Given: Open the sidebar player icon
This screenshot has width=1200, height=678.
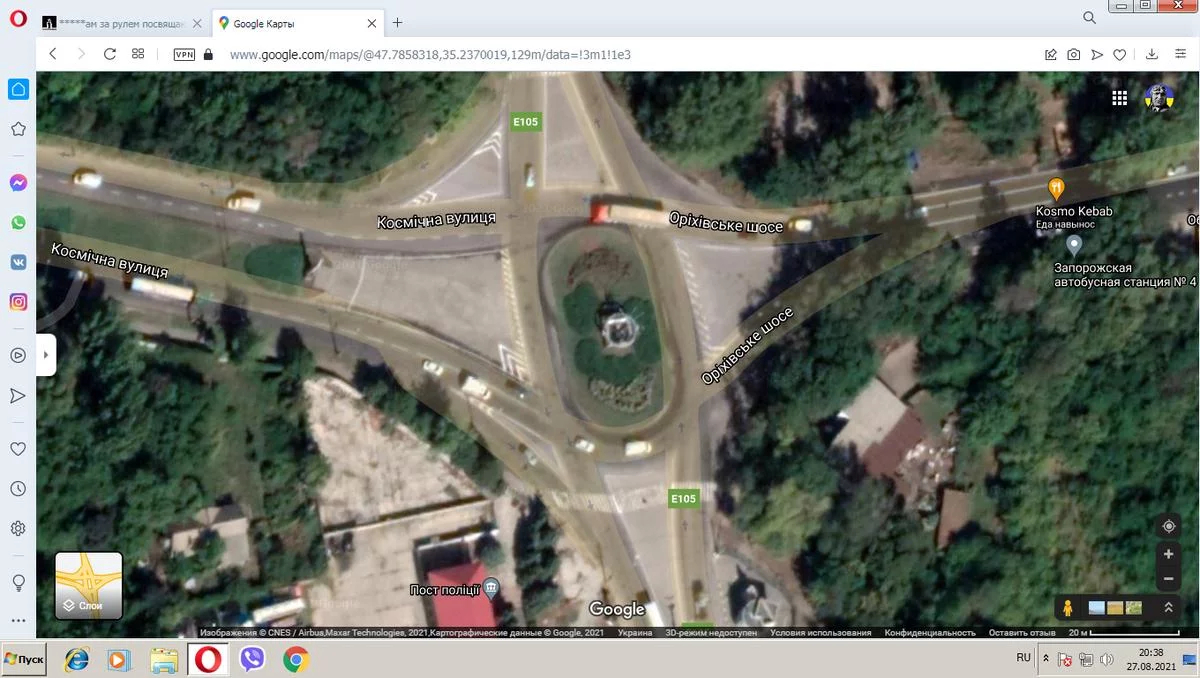Looking at the screenshot, I should (x=18, y=355).
